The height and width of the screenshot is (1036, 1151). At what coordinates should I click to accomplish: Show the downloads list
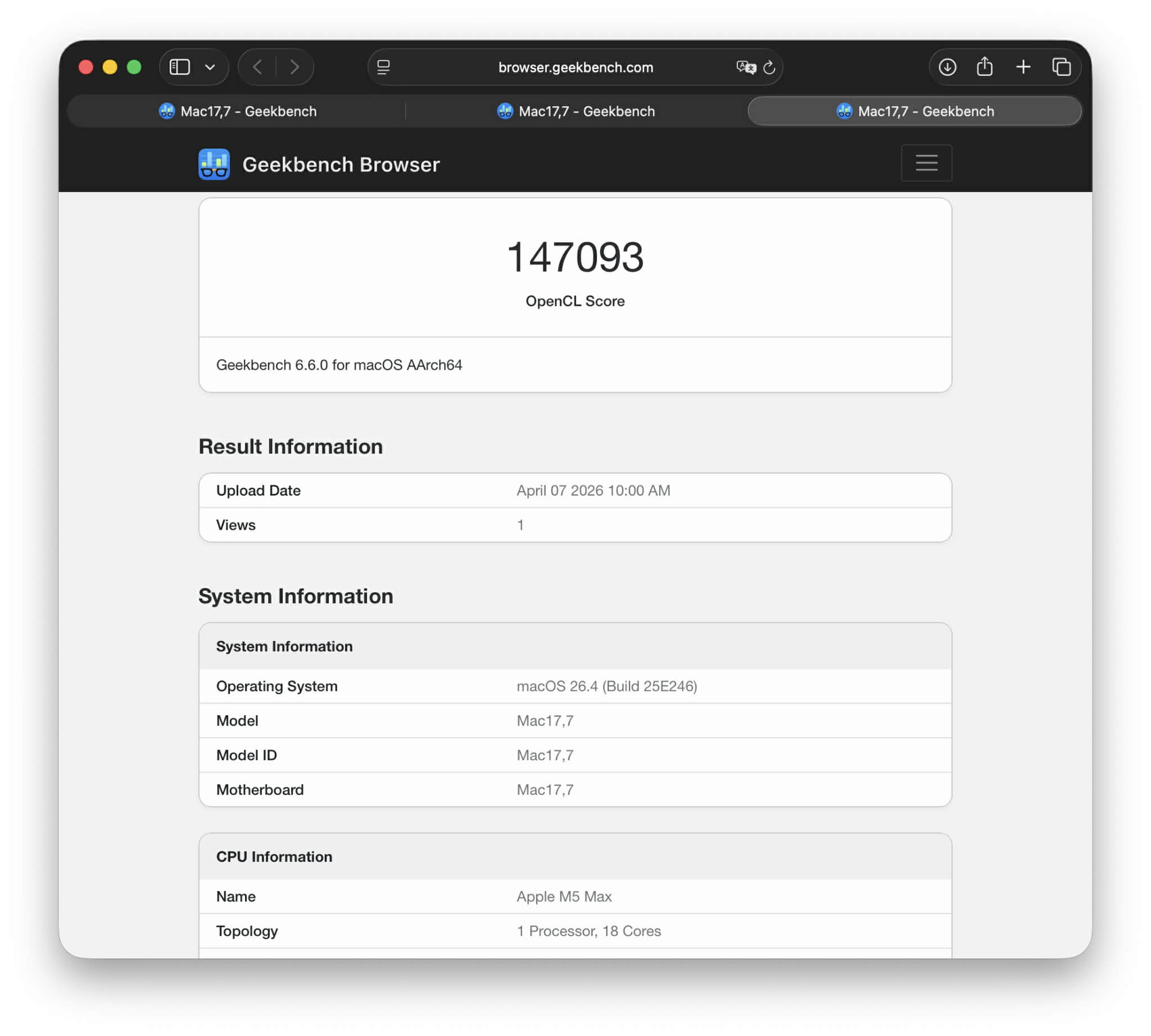pos(947,67)
